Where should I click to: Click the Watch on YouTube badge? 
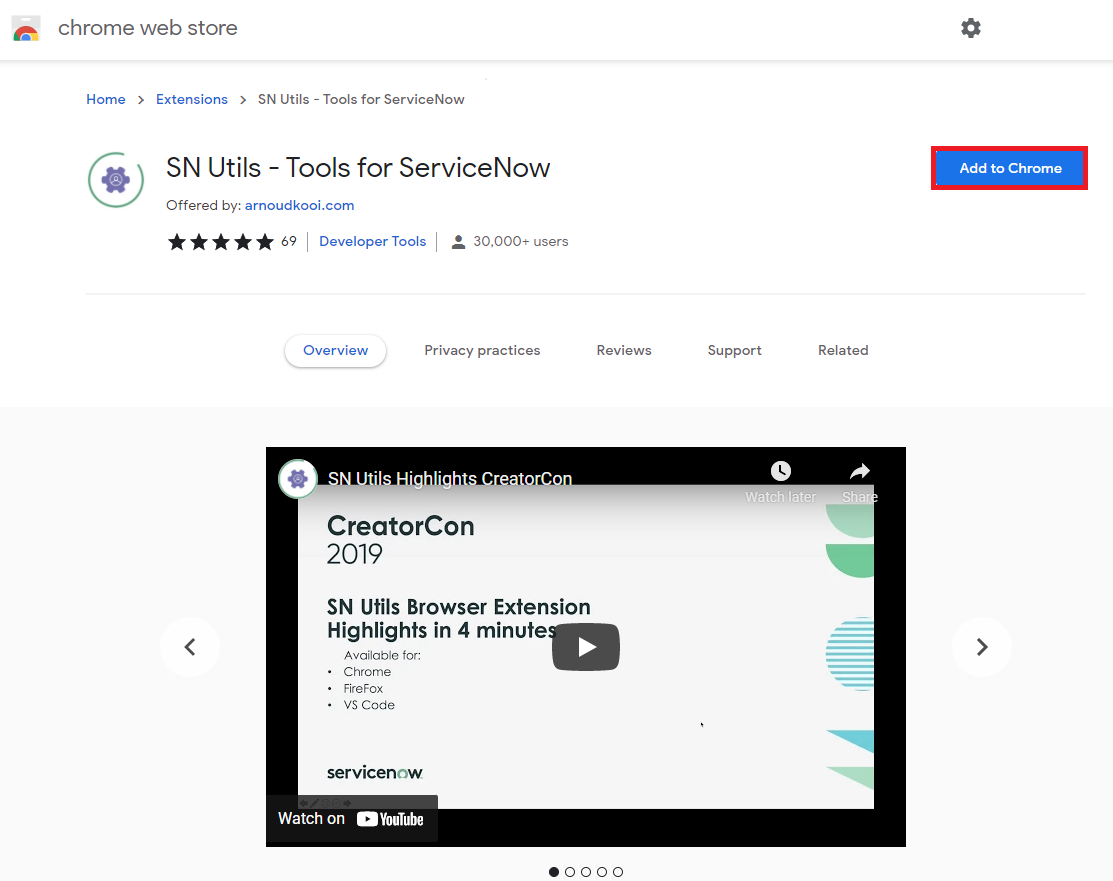(352, 819)
